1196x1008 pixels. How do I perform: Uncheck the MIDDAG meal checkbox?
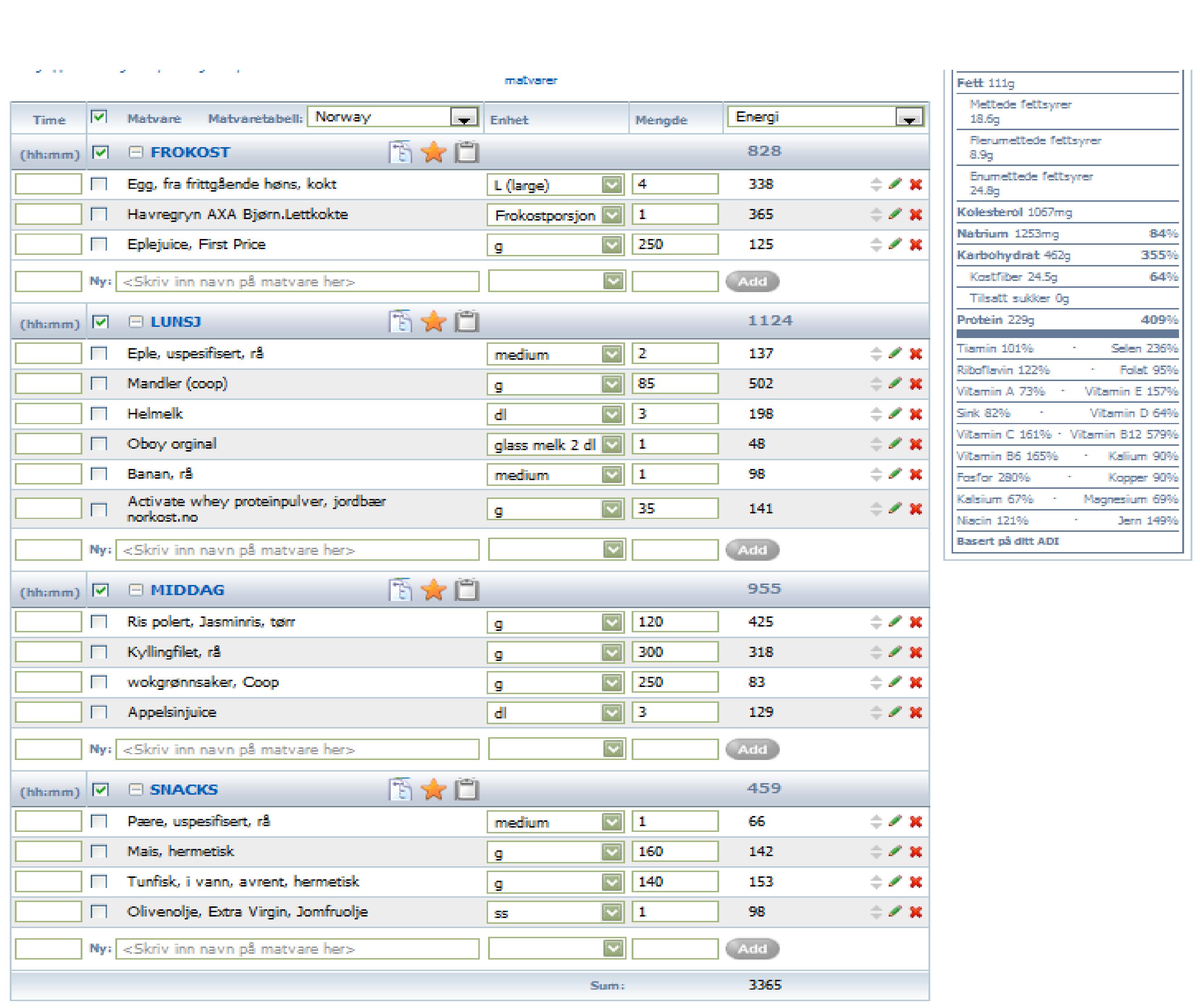tap(100, 590)
